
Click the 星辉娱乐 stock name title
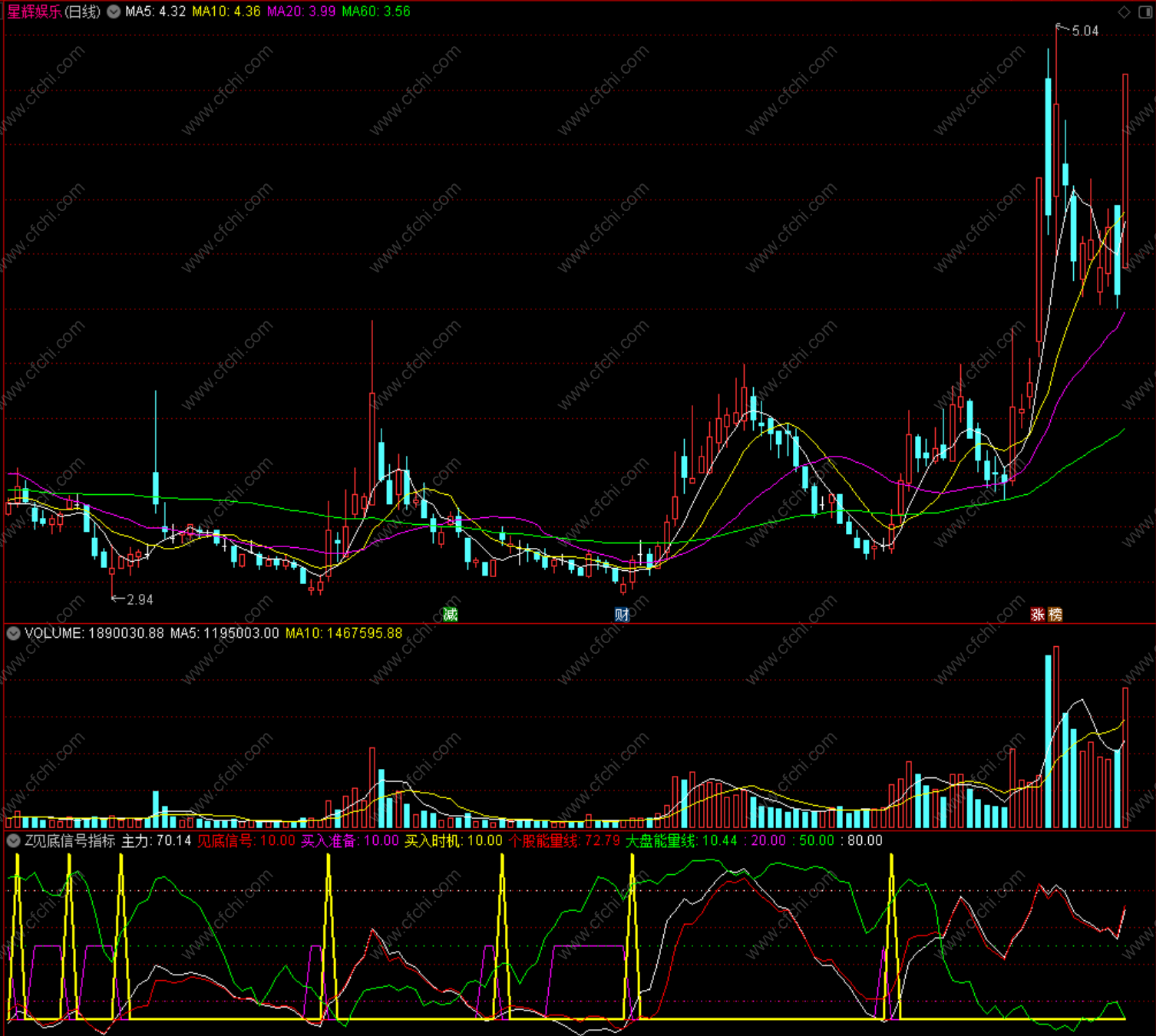tap(35, 12)
